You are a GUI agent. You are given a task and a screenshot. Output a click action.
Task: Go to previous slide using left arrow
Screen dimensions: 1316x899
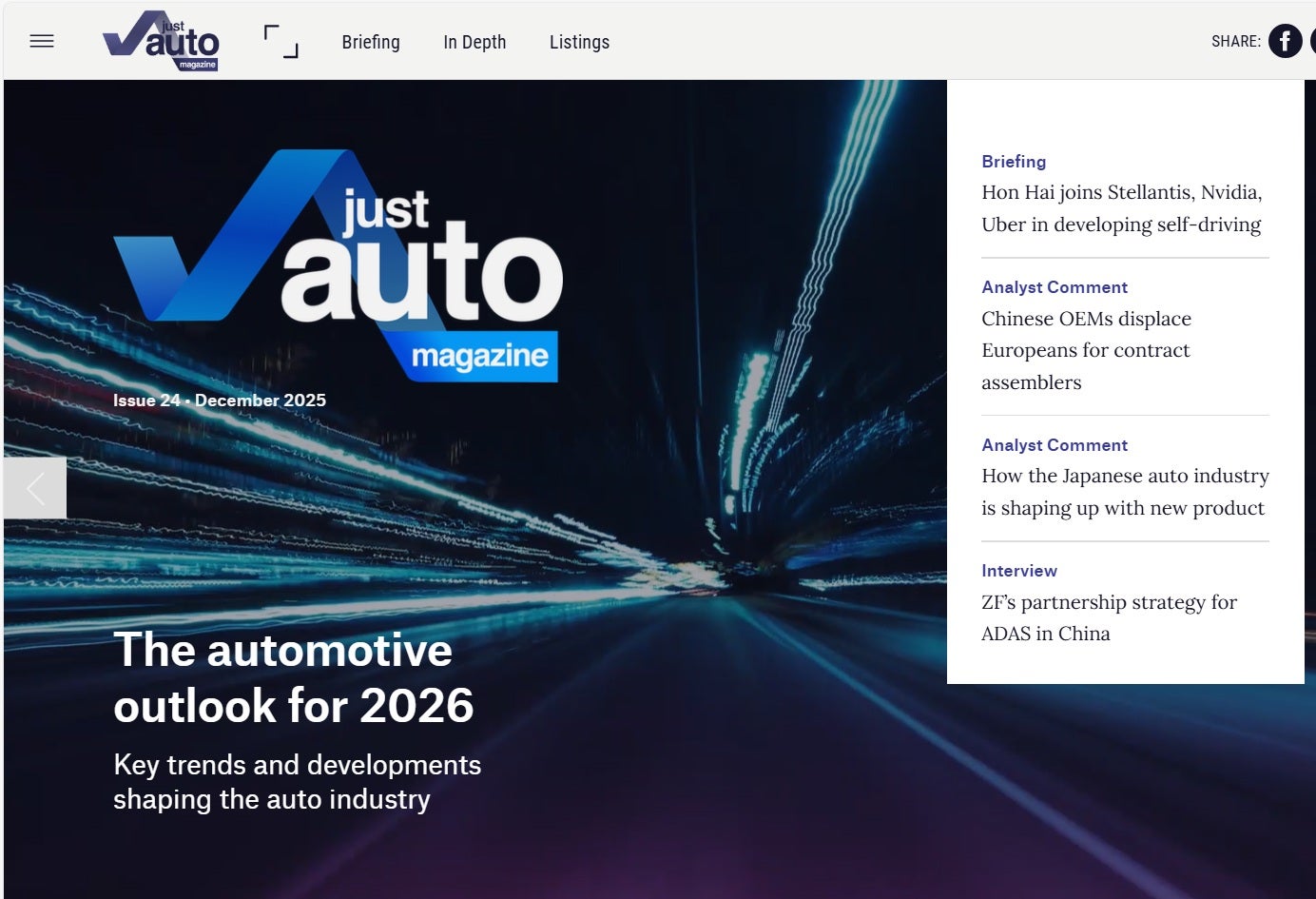click(35, 488)
